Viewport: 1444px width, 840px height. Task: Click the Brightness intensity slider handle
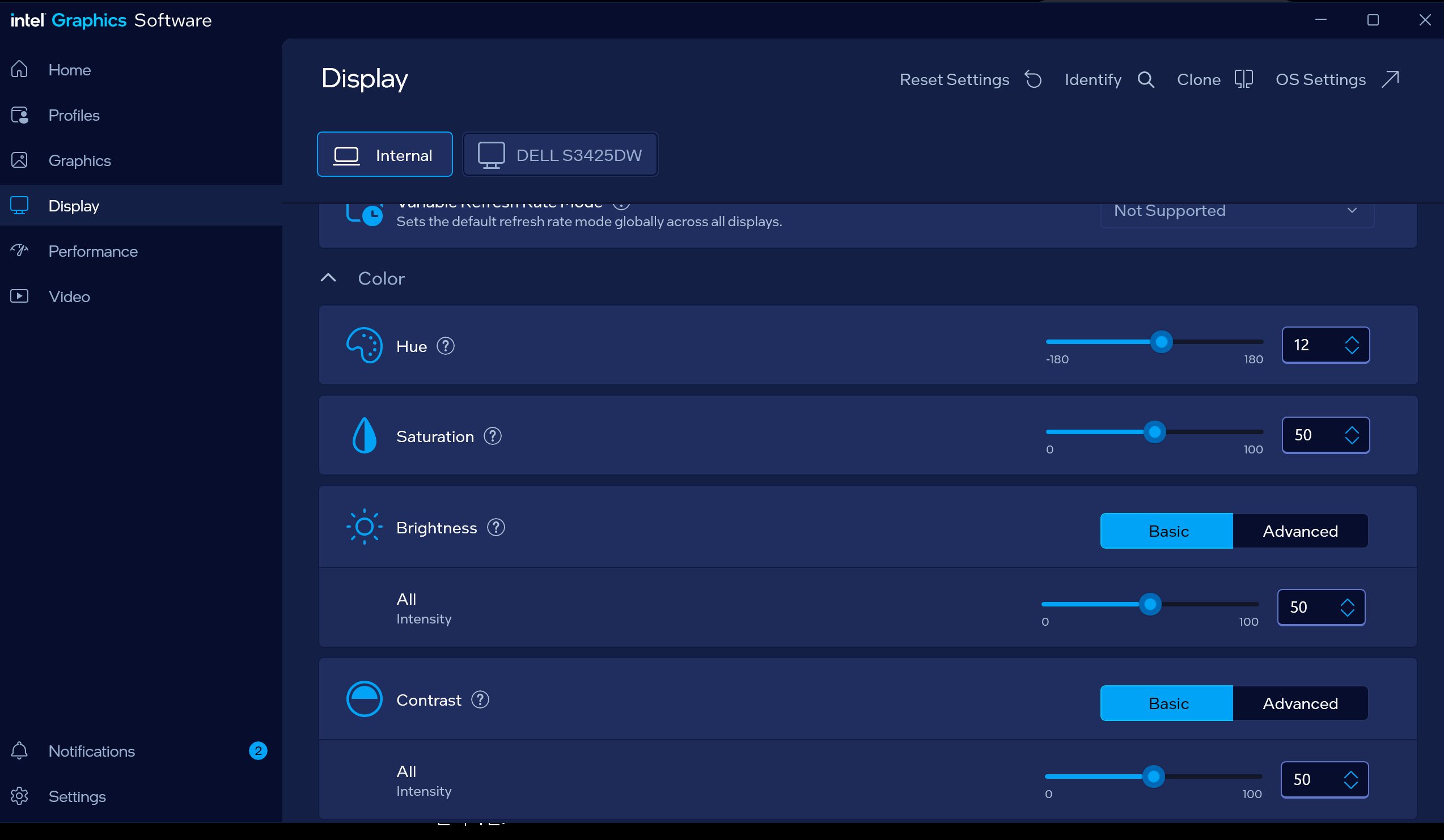(1149, 604)
